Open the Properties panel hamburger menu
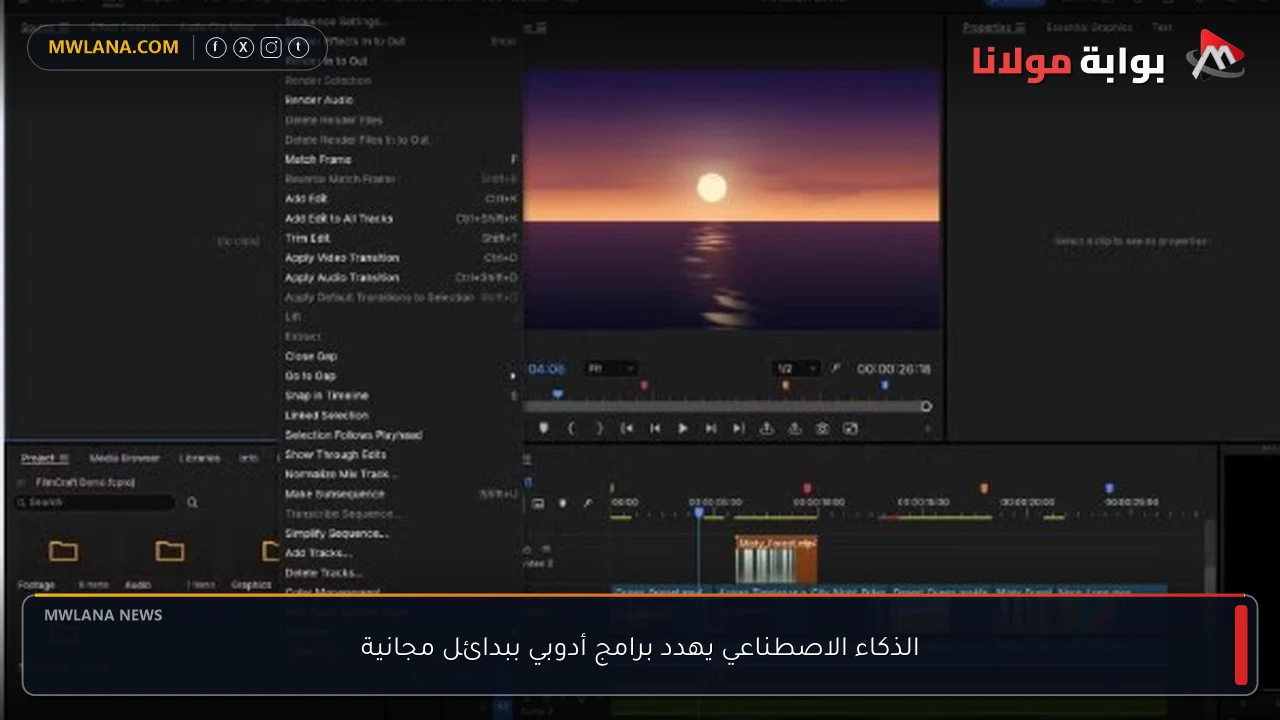This screenshot has height=720, width=1280. [1020, 27]
